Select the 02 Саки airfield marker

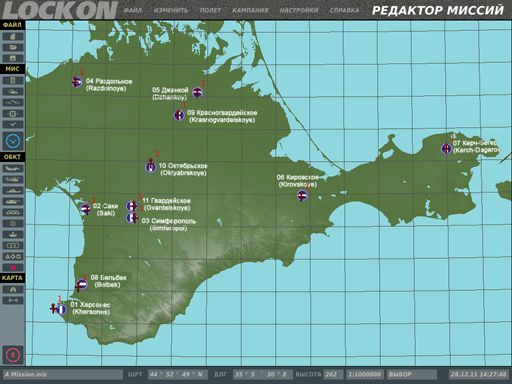[x=86, y=209]
